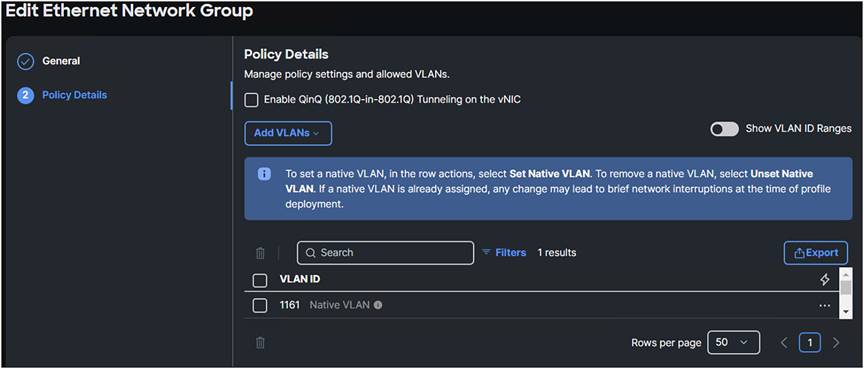
Task: Select the VLAN 1161 row checkbox
Action: (260, 305)
